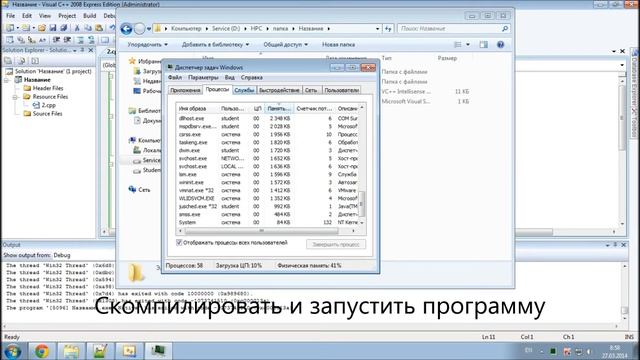640x360 pixels.
Task: Open the File menu in Visual C++
Action: pyautogui.click(x=11, y=16)
